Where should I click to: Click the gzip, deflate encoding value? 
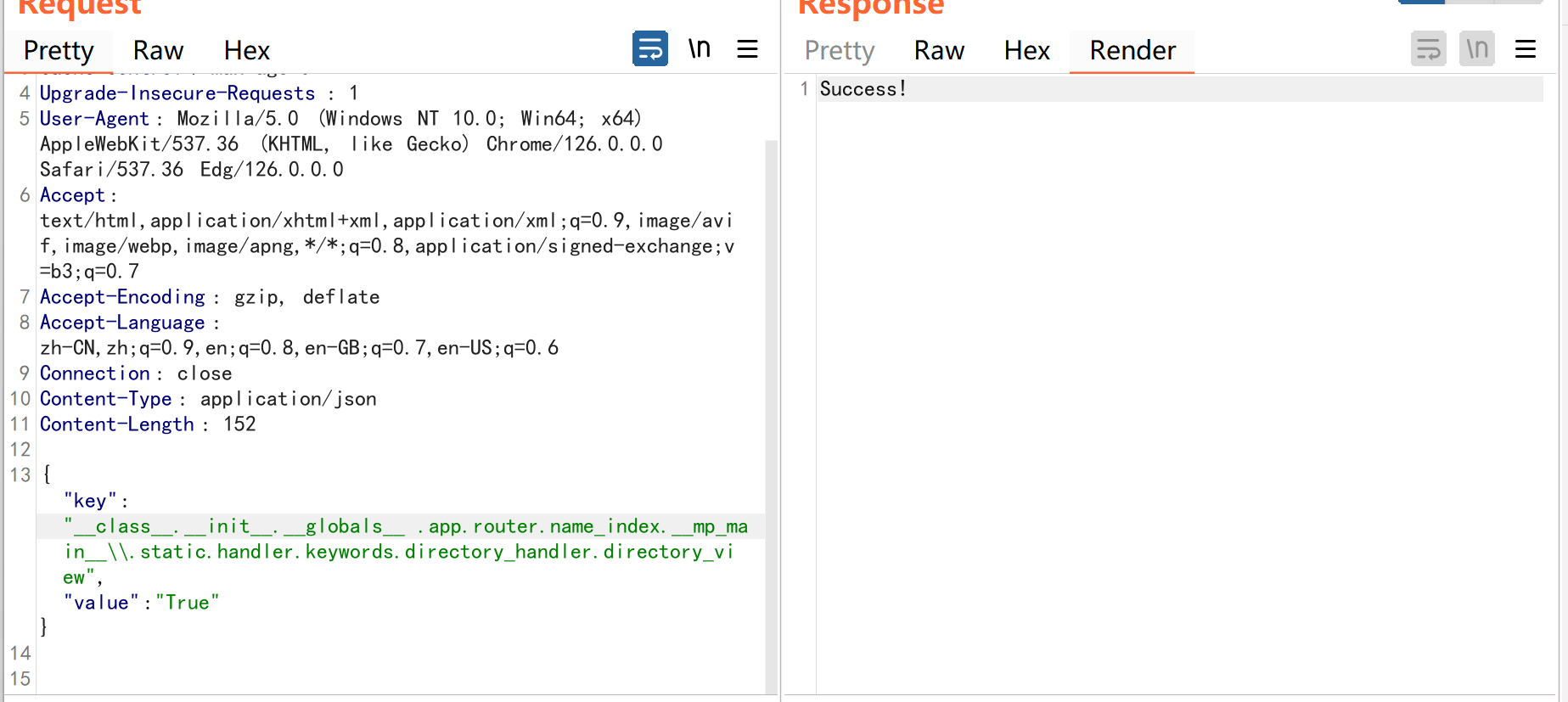tap(307, 297)
